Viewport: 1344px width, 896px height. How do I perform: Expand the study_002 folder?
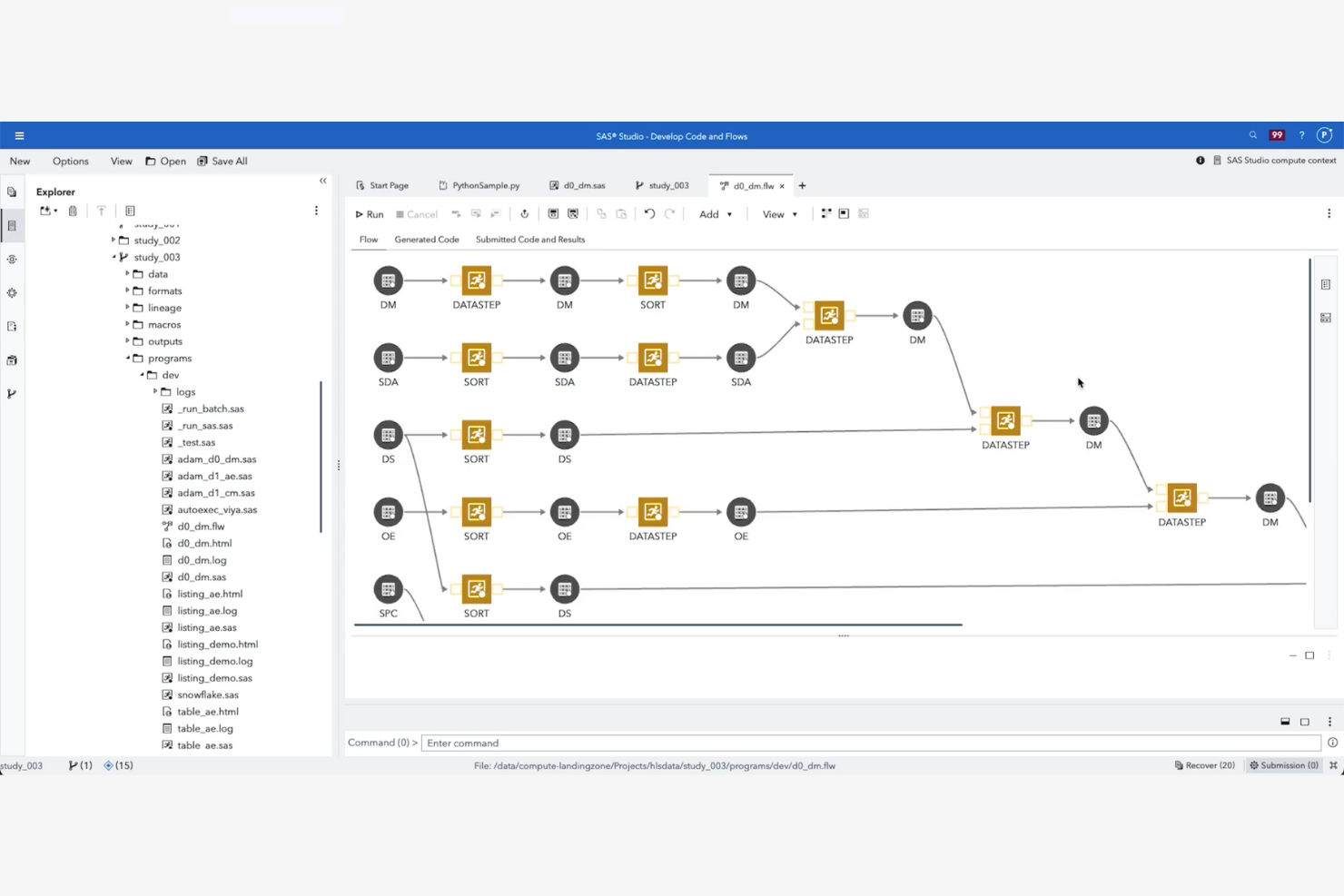pyautogui.click(x=114, y=241)
